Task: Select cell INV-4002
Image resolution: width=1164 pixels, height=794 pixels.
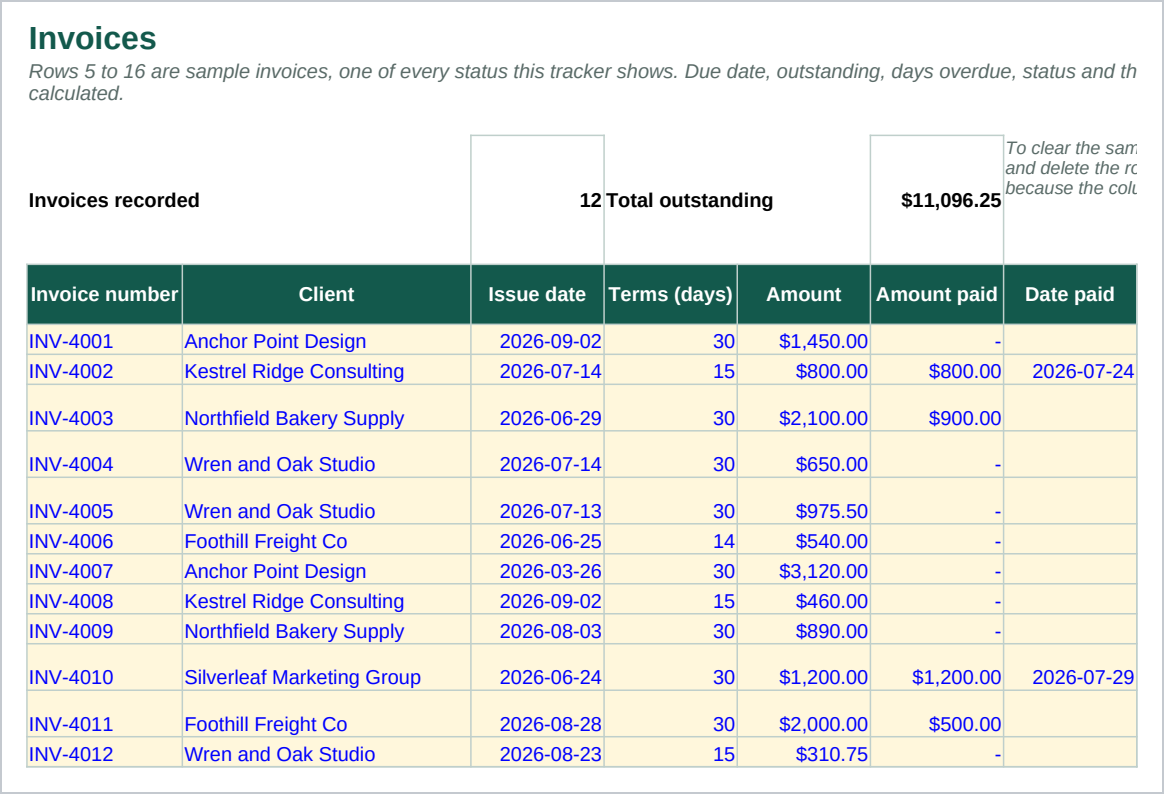Action: (x=105, y=370)
